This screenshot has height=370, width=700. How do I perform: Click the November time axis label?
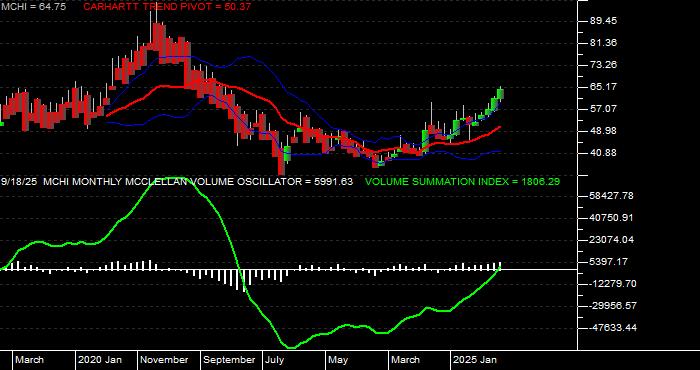coord(165,360)
